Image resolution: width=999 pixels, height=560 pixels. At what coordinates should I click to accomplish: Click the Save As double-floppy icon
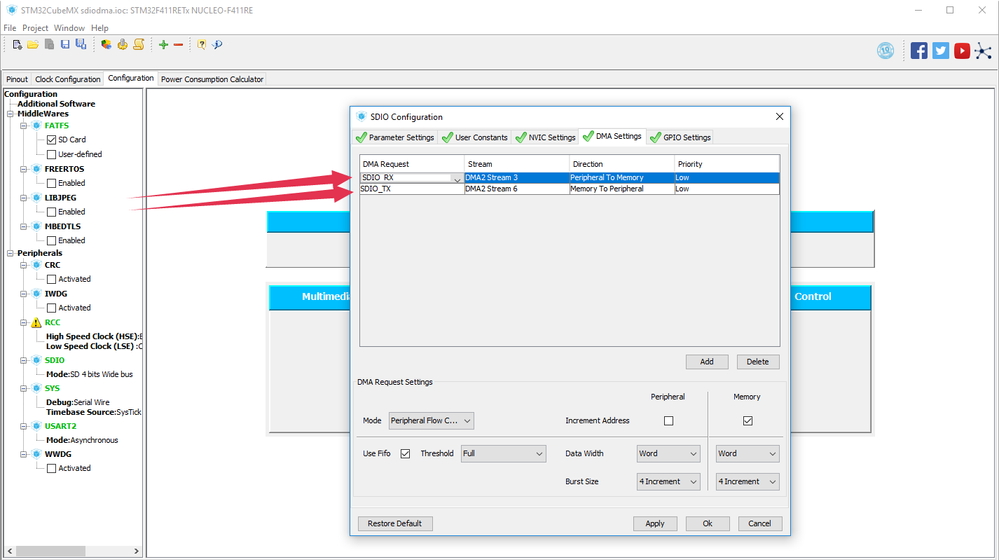pyautogui.click(x=81, y=45)
